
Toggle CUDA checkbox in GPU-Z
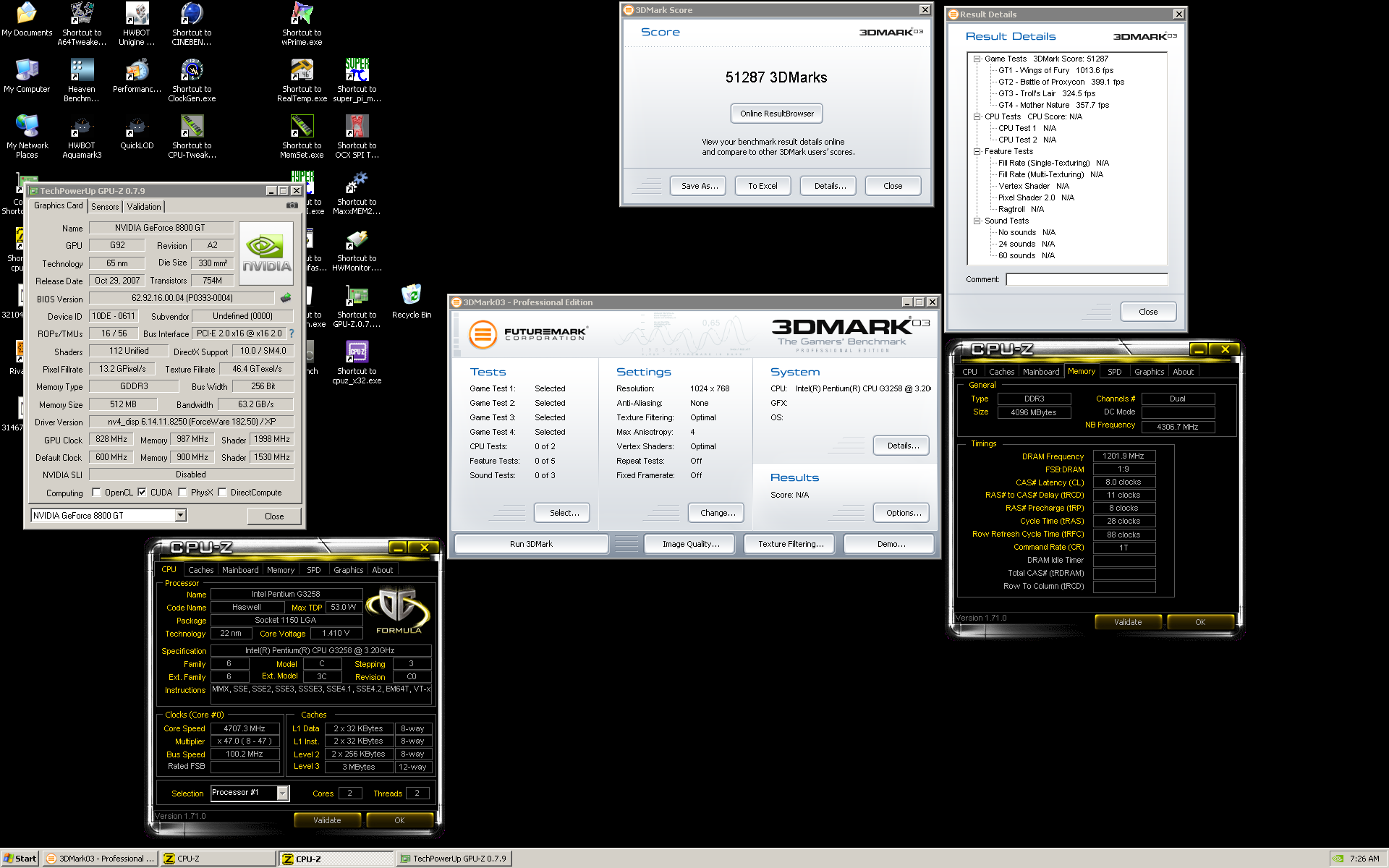142,493
